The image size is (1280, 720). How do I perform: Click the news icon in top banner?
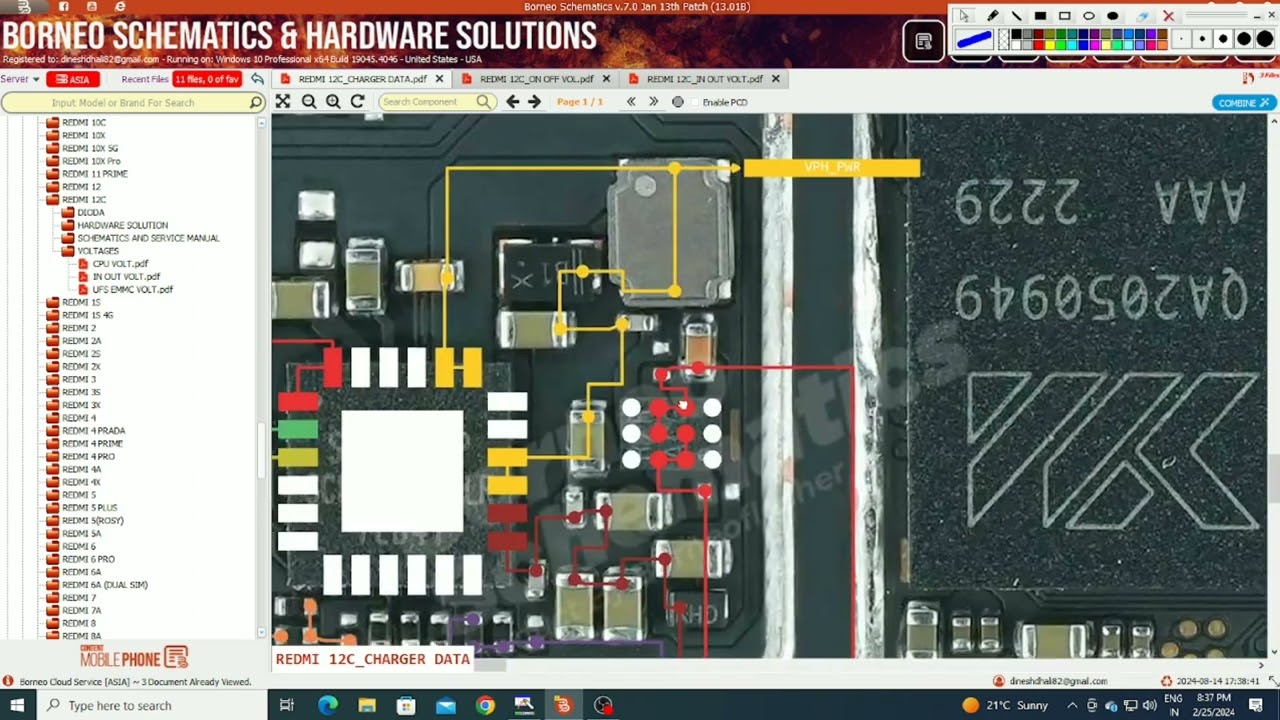pyautogui.click(x=924, y=42)
